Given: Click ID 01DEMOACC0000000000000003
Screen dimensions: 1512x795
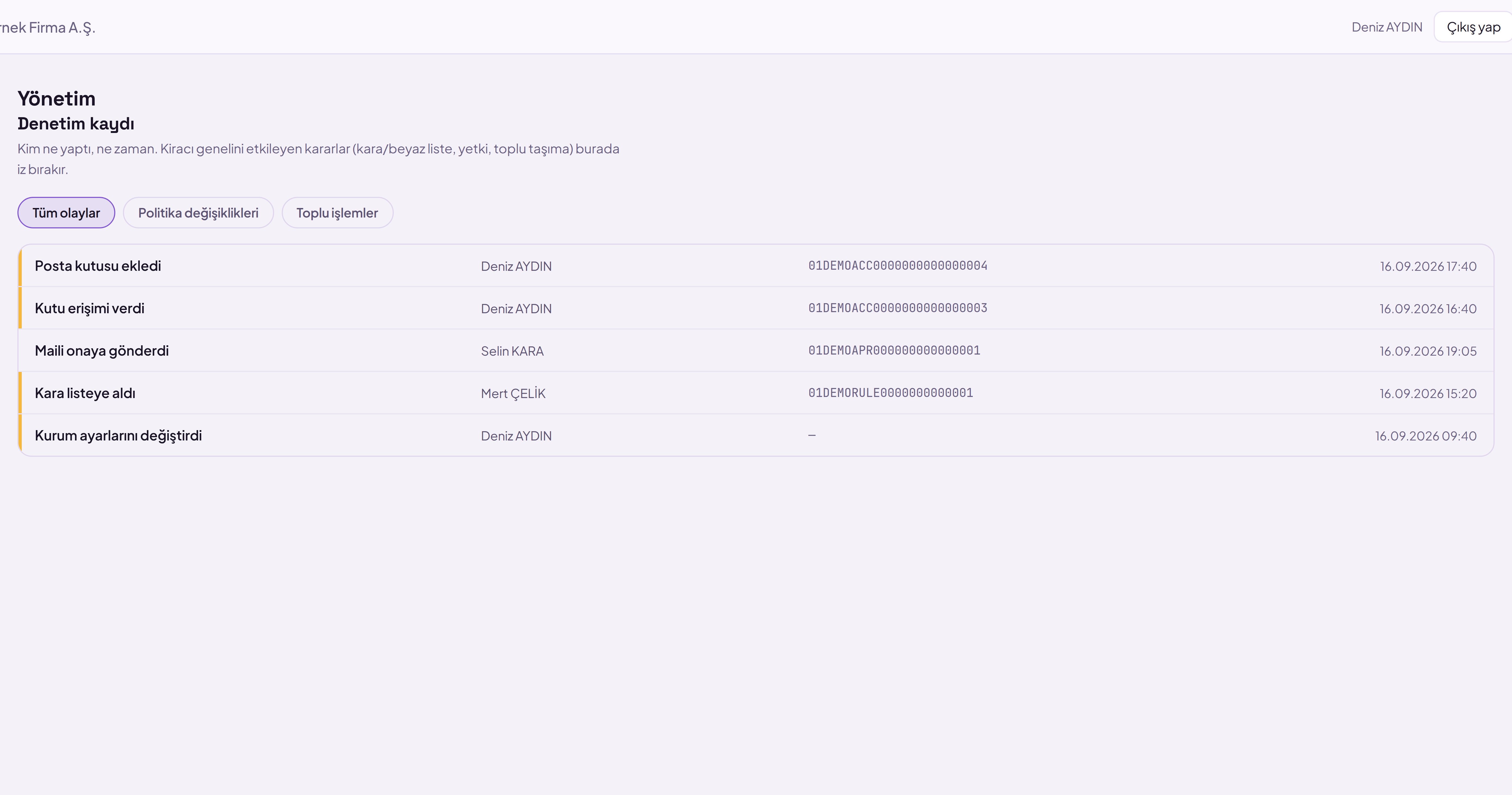Looking at the screenshot, I should 897,308.
